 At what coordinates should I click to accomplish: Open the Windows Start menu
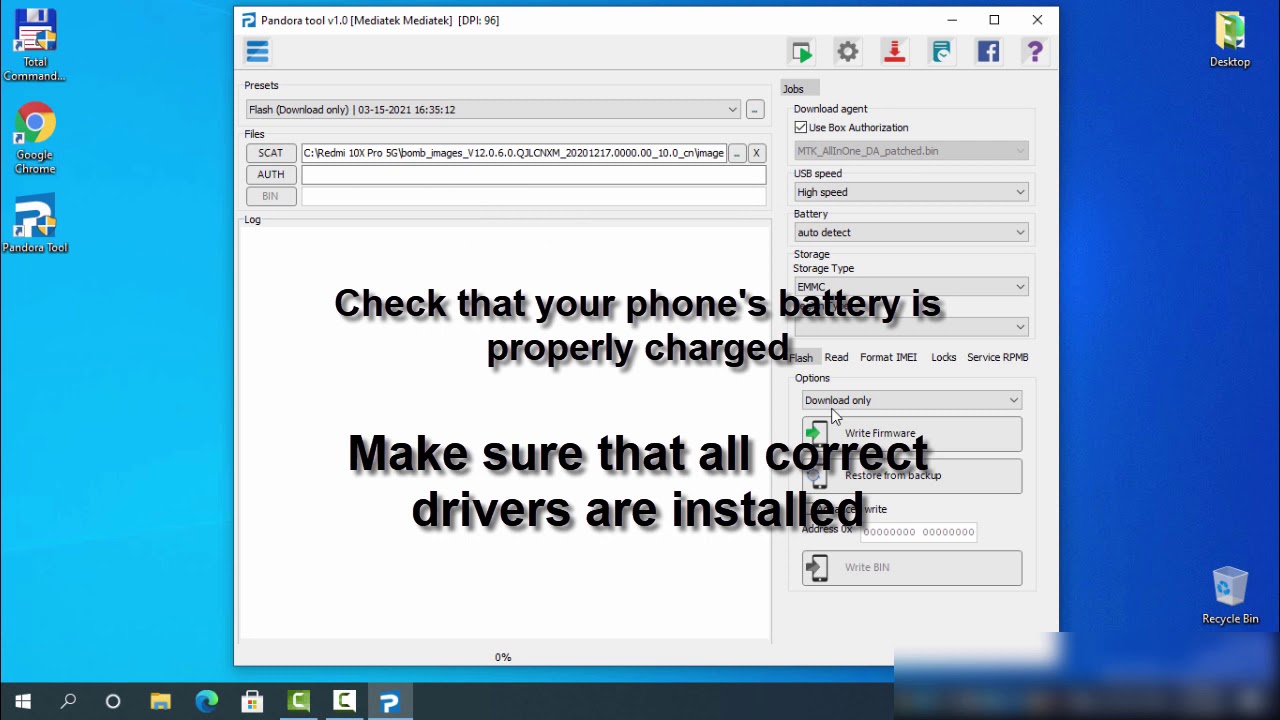click(x=23, y=701)
